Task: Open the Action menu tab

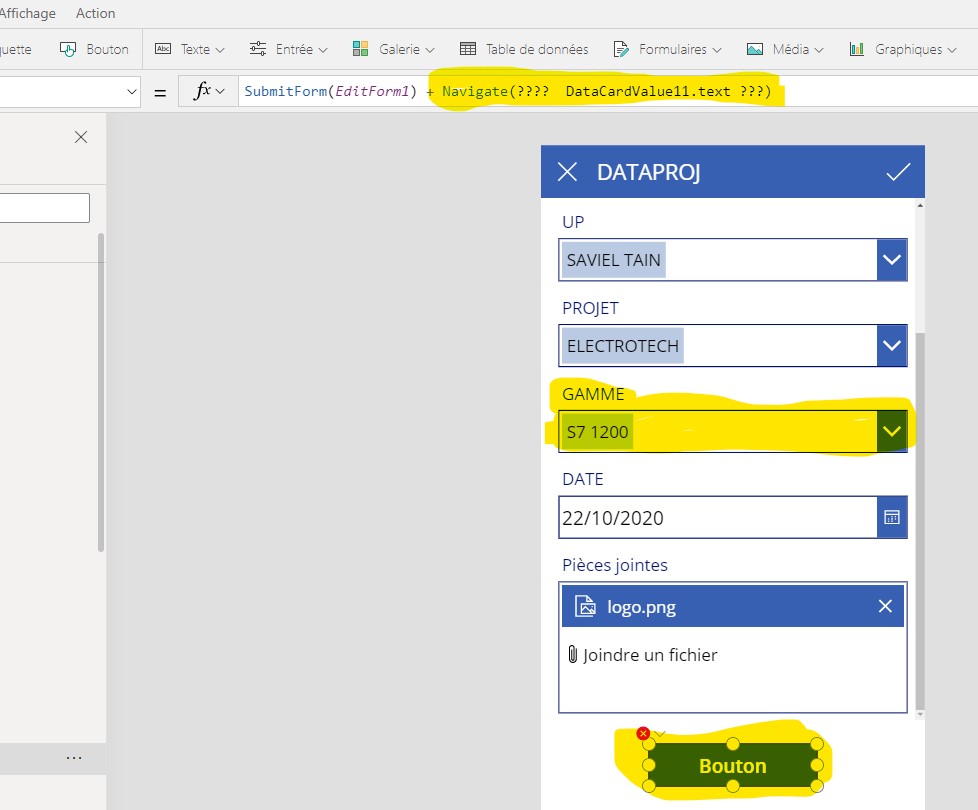Action: (x=95, y=13)
